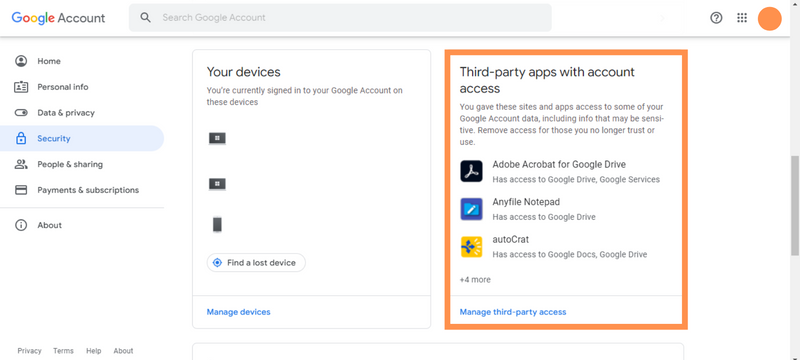Open Data & privacy section
Viewport: 800px width, 360px height.
[x=82, y=113]
